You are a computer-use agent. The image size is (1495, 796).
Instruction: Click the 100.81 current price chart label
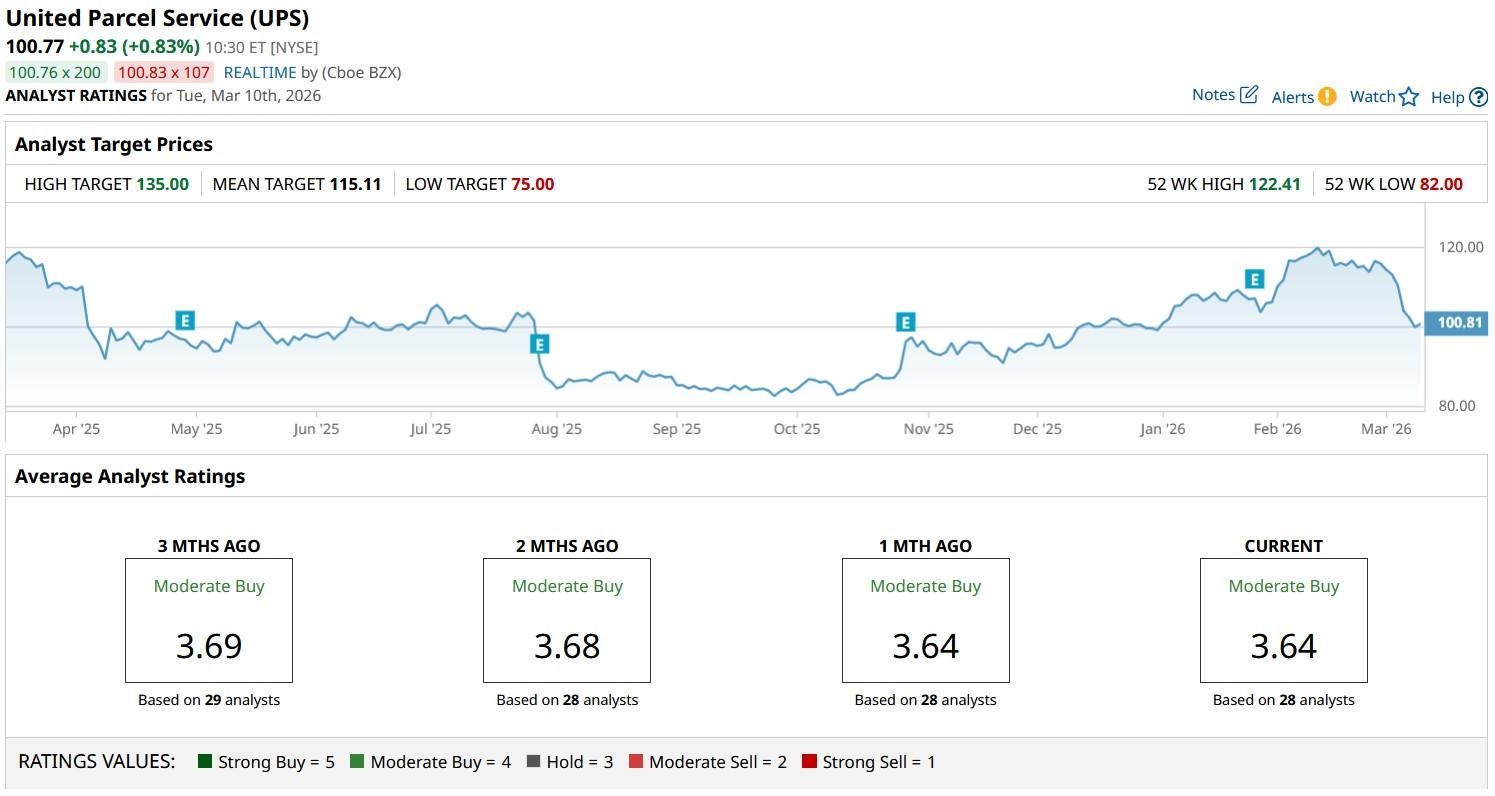[1458, 323]
